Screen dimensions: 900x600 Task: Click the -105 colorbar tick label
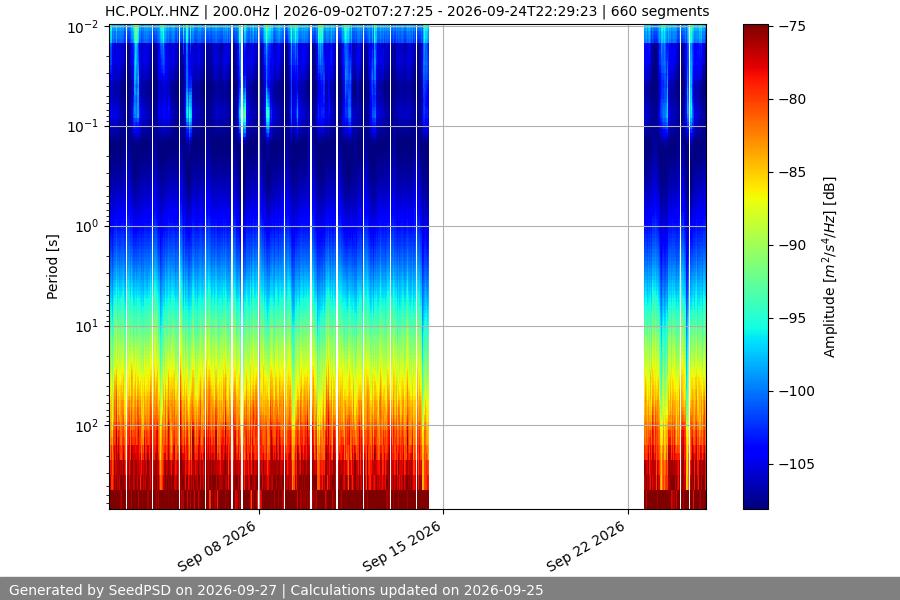click(x=796, y=464)
